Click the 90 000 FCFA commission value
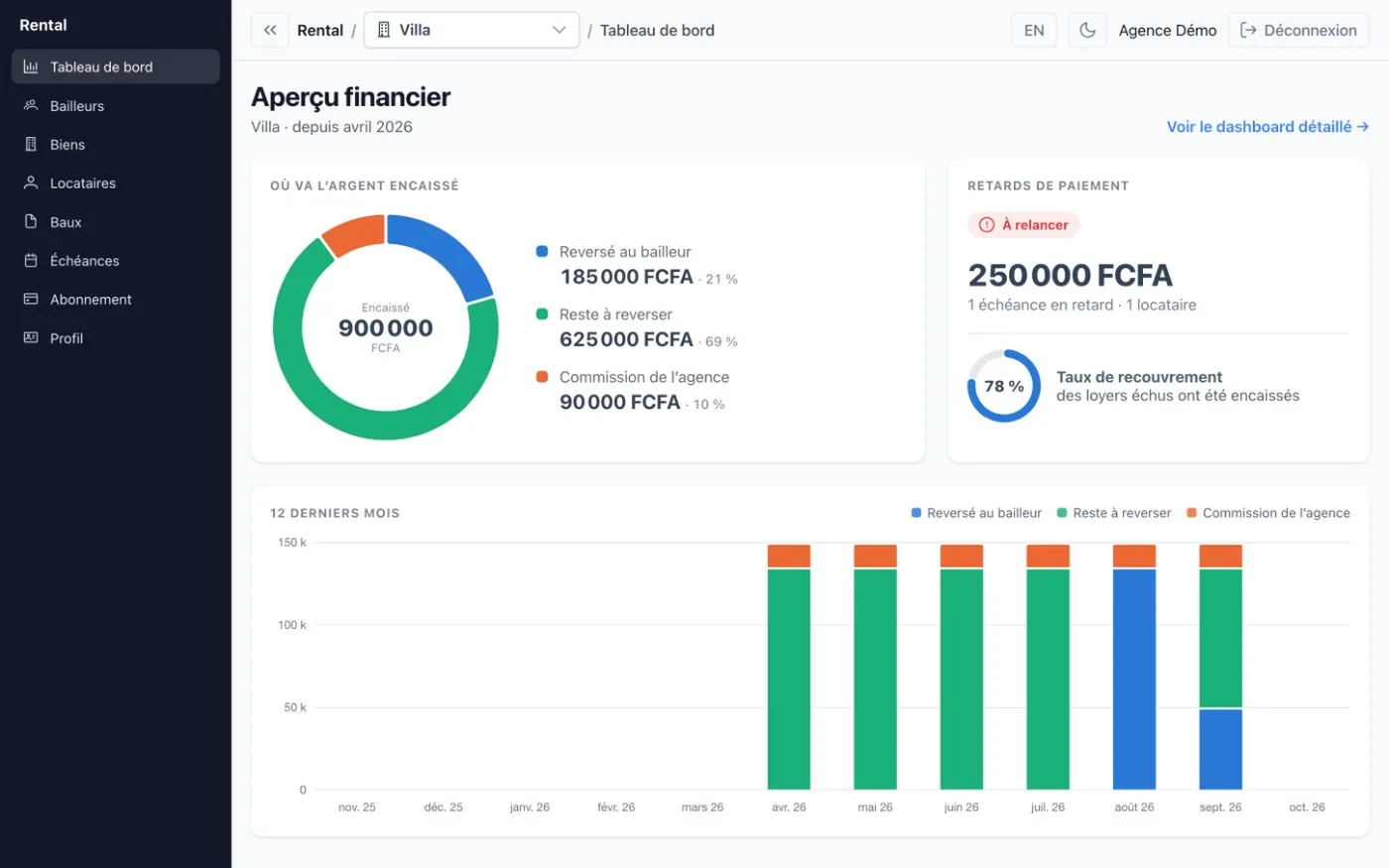This screenshot has width=1389, height=868. (x=620, y=402)
